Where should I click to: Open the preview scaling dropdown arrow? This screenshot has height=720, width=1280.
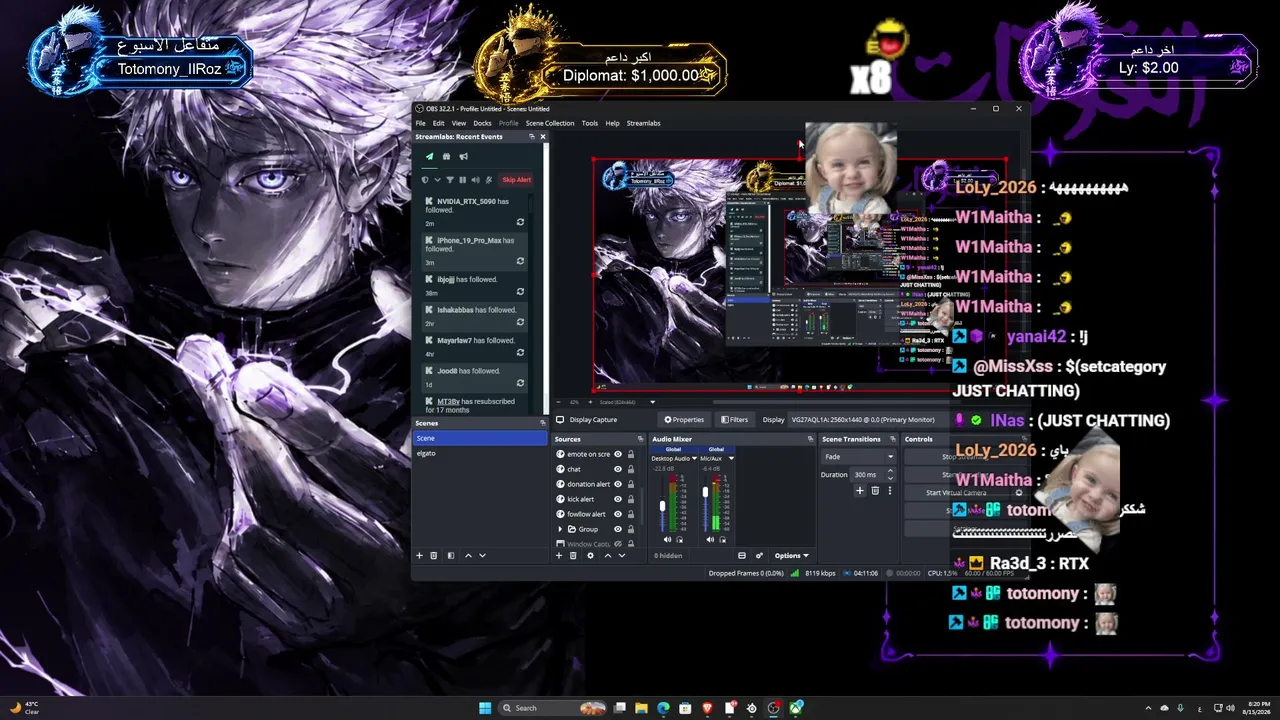[x=653, y=402]
